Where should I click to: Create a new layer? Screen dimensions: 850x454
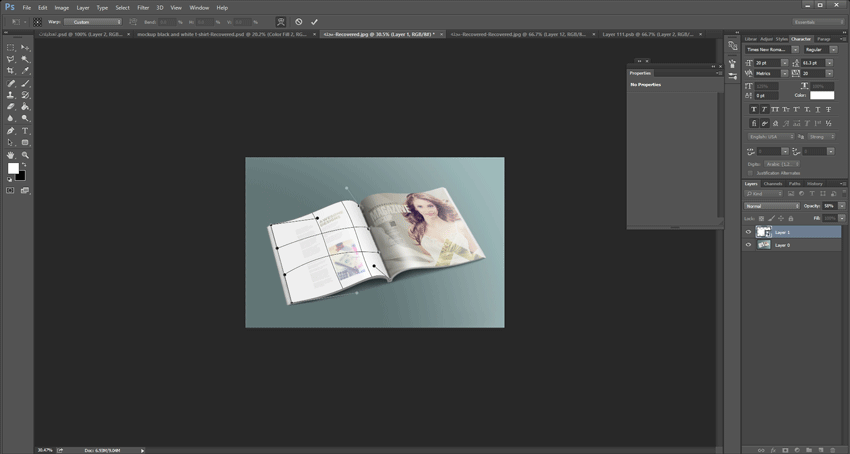click(821, 450)
